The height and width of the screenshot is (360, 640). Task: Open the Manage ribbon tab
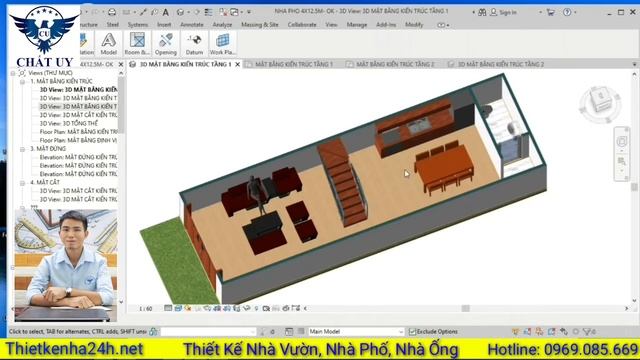357,25
